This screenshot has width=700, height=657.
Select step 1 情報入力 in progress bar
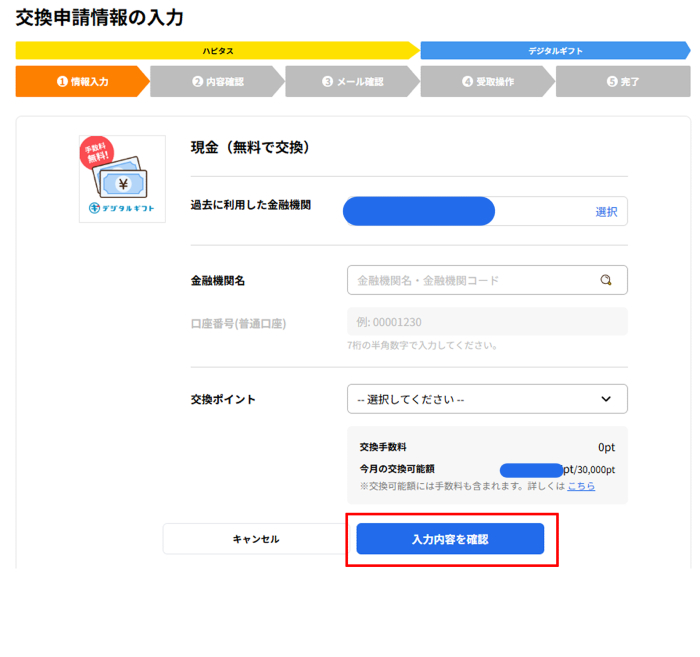click(x=83, y=81)
